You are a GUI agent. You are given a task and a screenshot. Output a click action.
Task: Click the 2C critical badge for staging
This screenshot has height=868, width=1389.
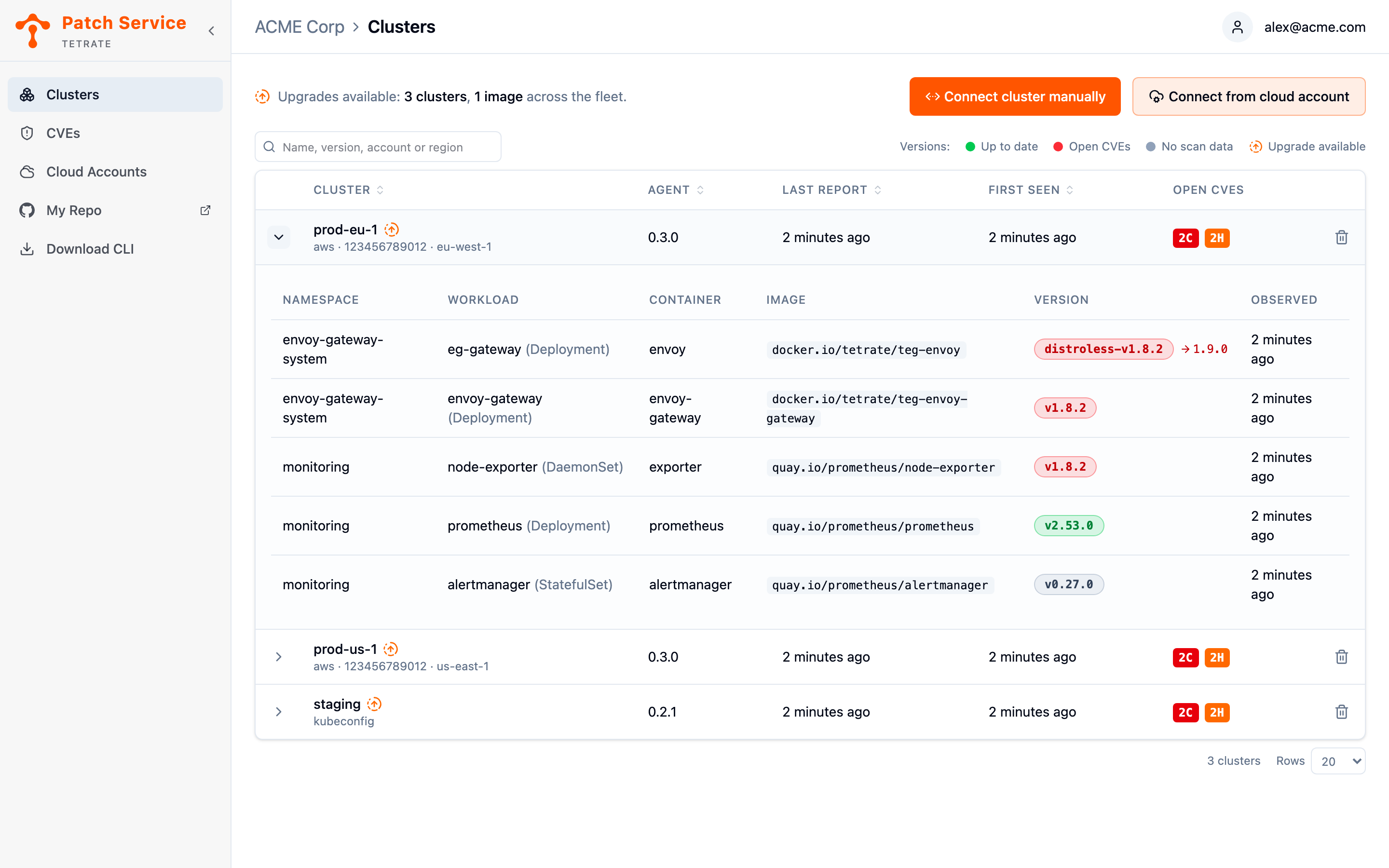(1185, 712)
